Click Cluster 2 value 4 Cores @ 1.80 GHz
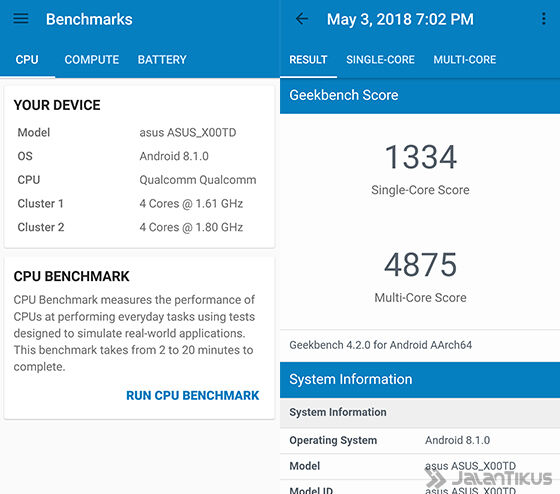The height and width of the screenshot is (494, 560). 191,227
